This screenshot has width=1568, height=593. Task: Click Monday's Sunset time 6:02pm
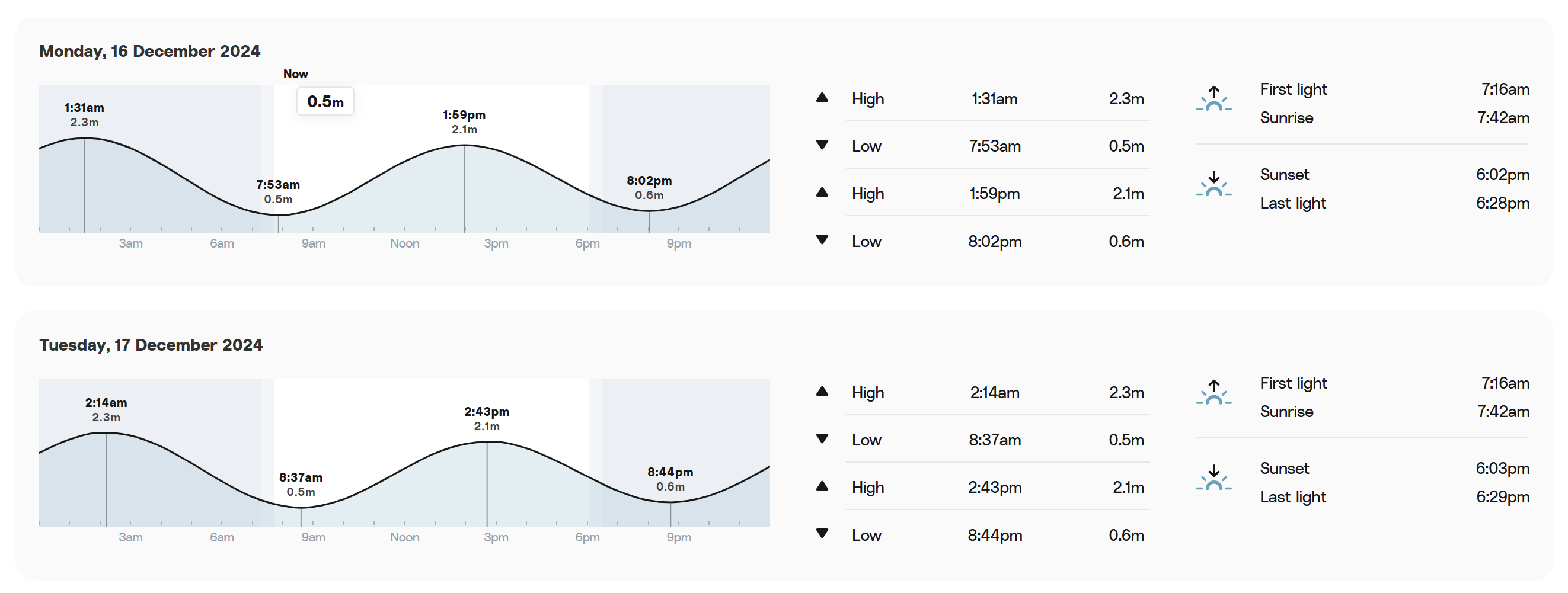[1502, 175]
